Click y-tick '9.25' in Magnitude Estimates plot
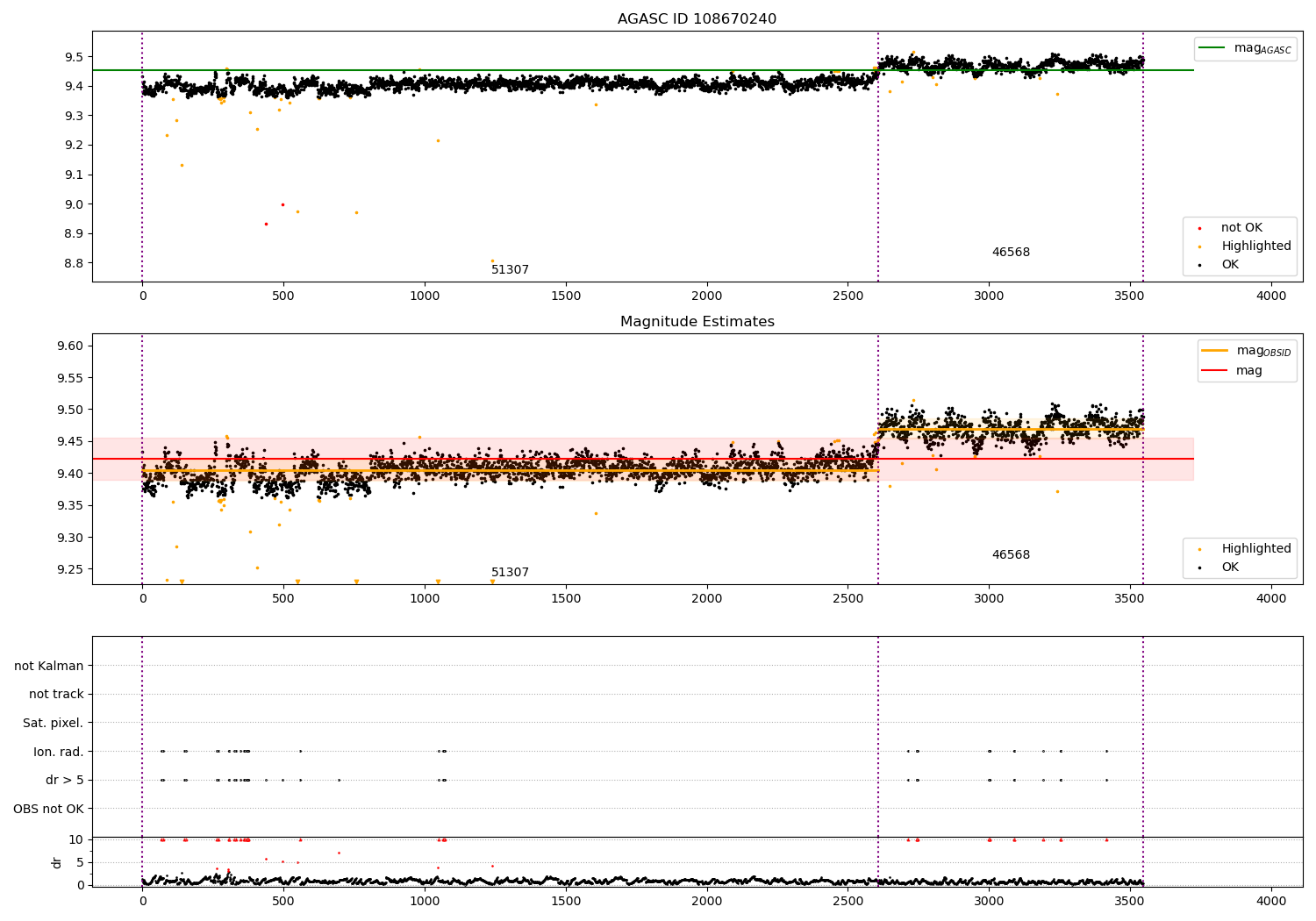The image size is (1316, 921). point(69,569)
